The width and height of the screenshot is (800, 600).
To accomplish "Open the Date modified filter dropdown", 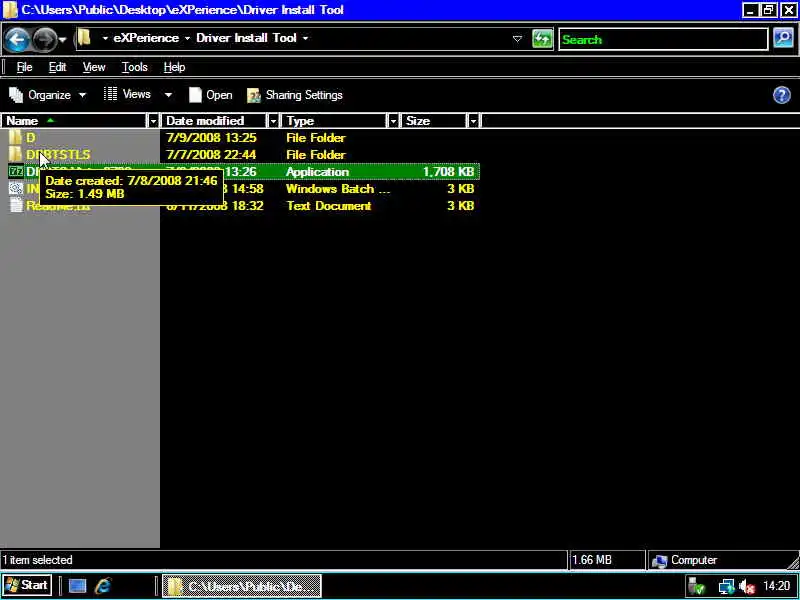I will [x=273, y=121].
